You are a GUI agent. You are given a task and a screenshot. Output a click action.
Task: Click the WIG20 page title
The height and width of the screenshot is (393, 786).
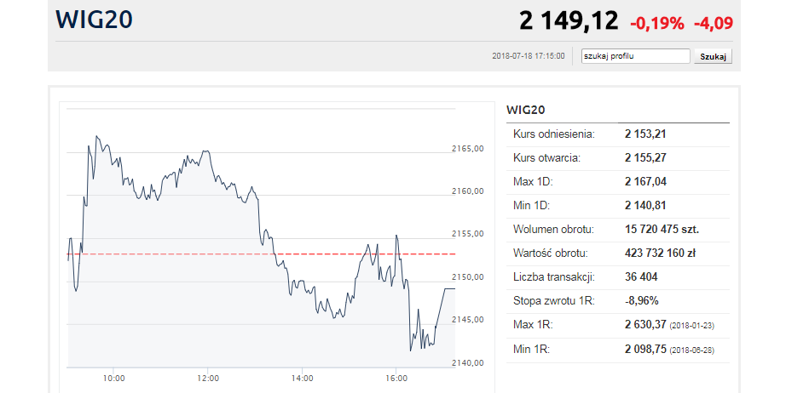(94, 20)
